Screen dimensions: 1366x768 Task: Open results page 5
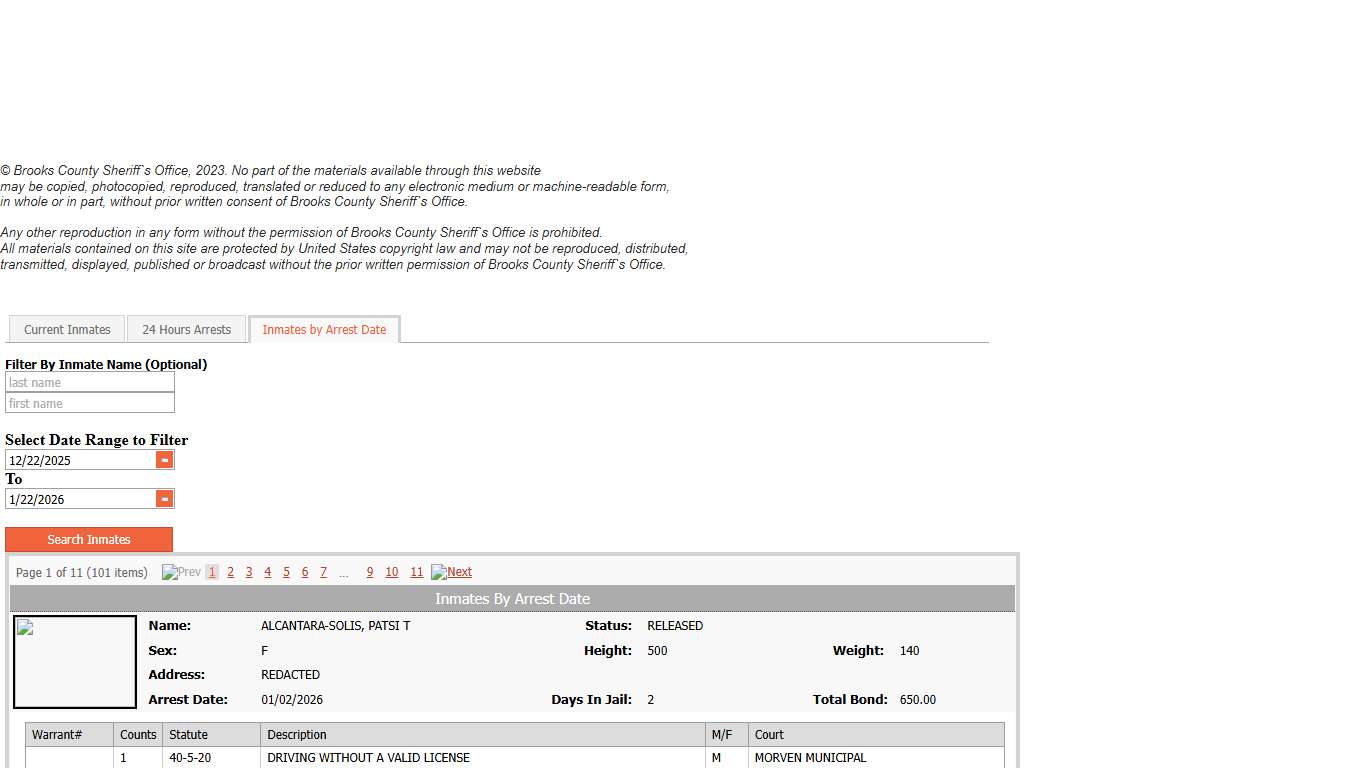coord(286,573)
